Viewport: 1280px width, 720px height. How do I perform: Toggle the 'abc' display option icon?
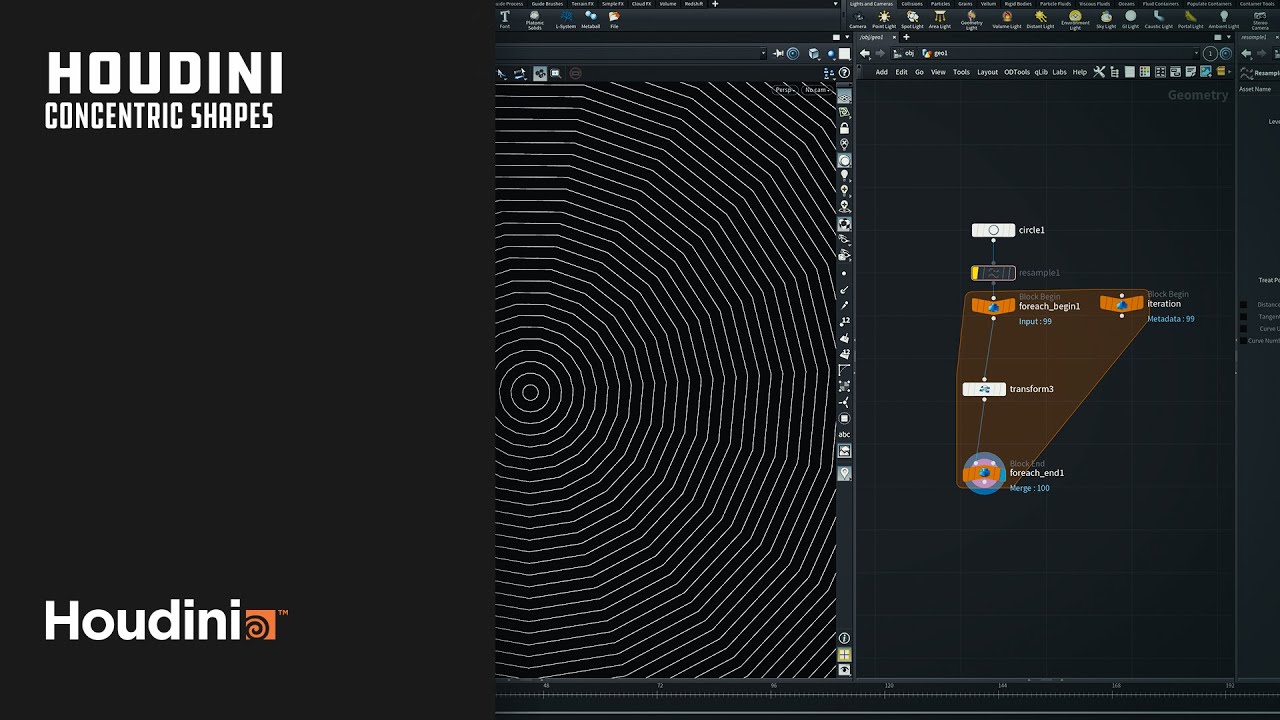844,434
